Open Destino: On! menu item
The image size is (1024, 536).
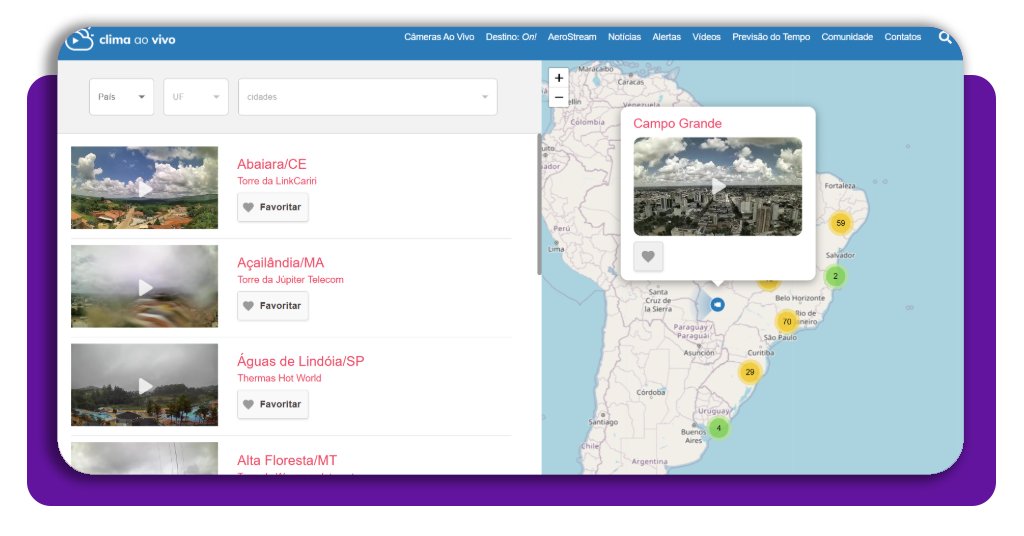point(511,37)
